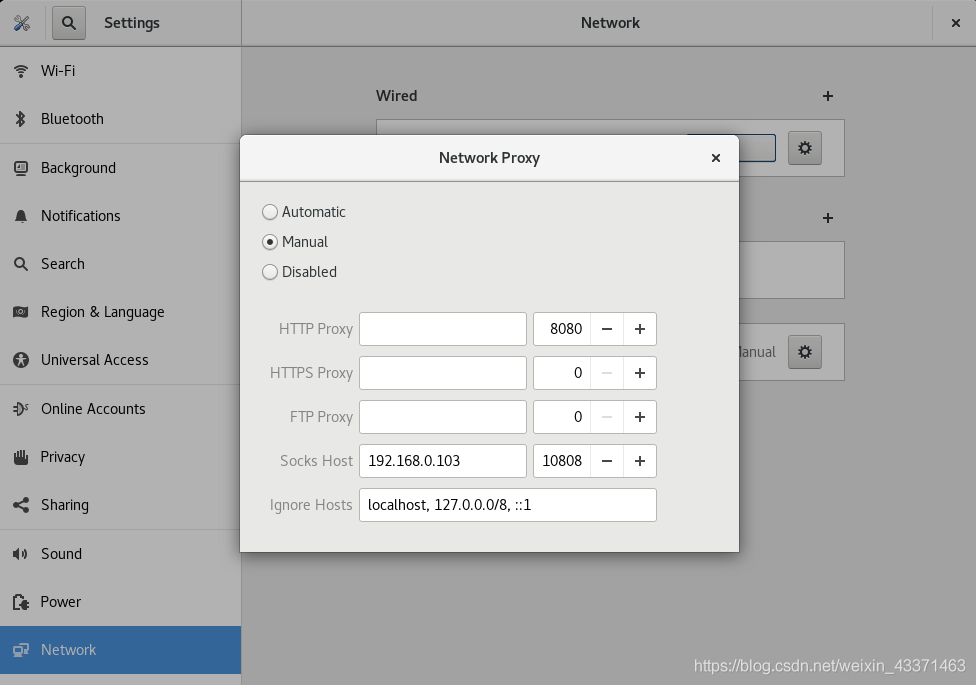The height and width of the screenshot is (685, 976).
Task: Close the Network Proxy dialog
Action: 716,158
